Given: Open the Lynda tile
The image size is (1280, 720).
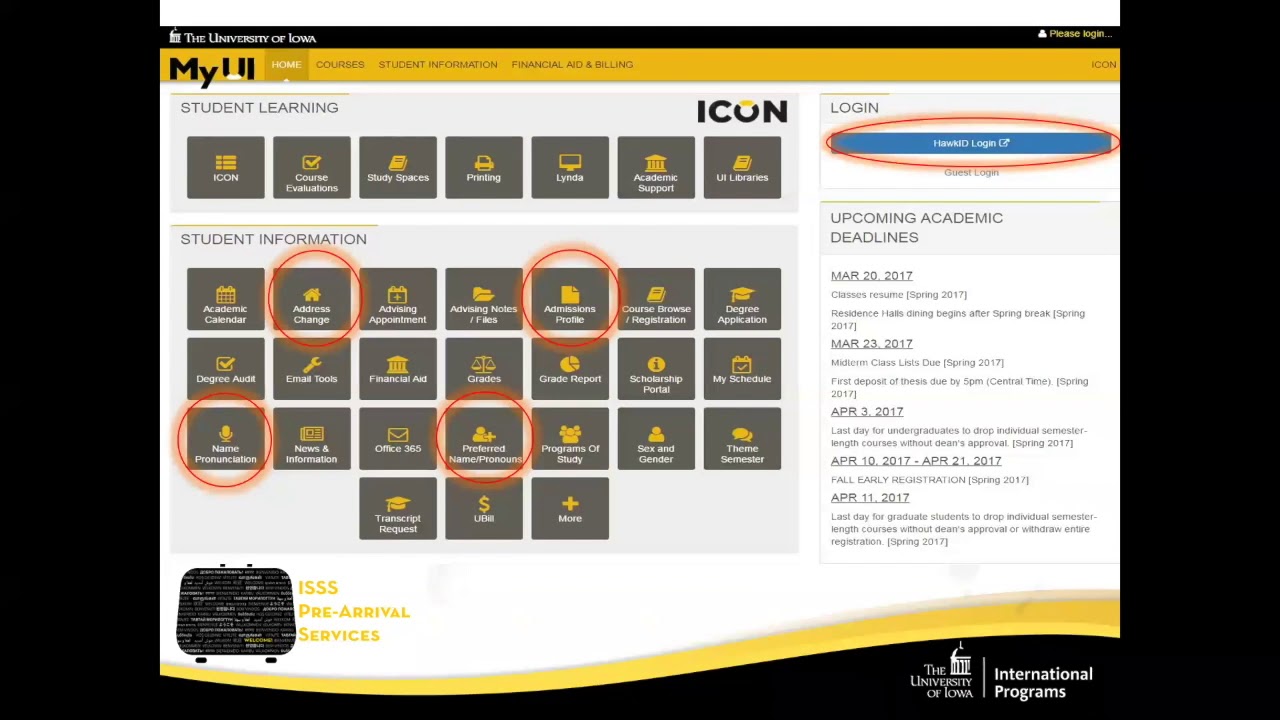Looking at the screenshot, I should tap(570, 168).
